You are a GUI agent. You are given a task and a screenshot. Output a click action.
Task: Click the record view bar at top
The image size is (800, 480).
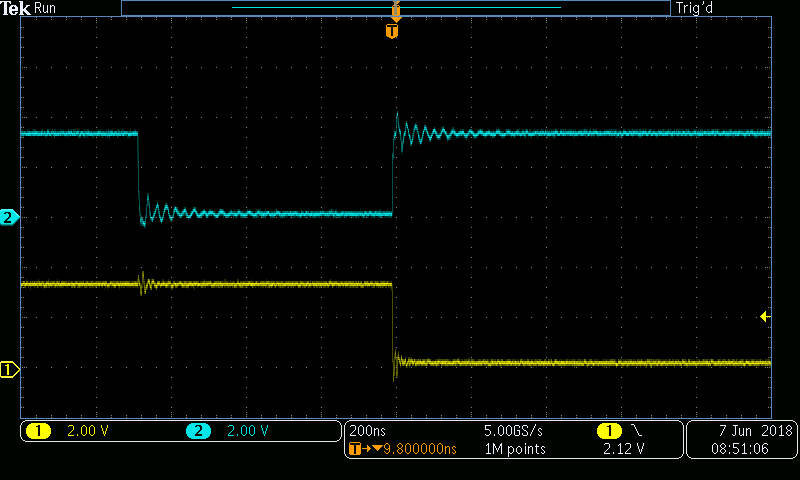click(x=395, y=8)
